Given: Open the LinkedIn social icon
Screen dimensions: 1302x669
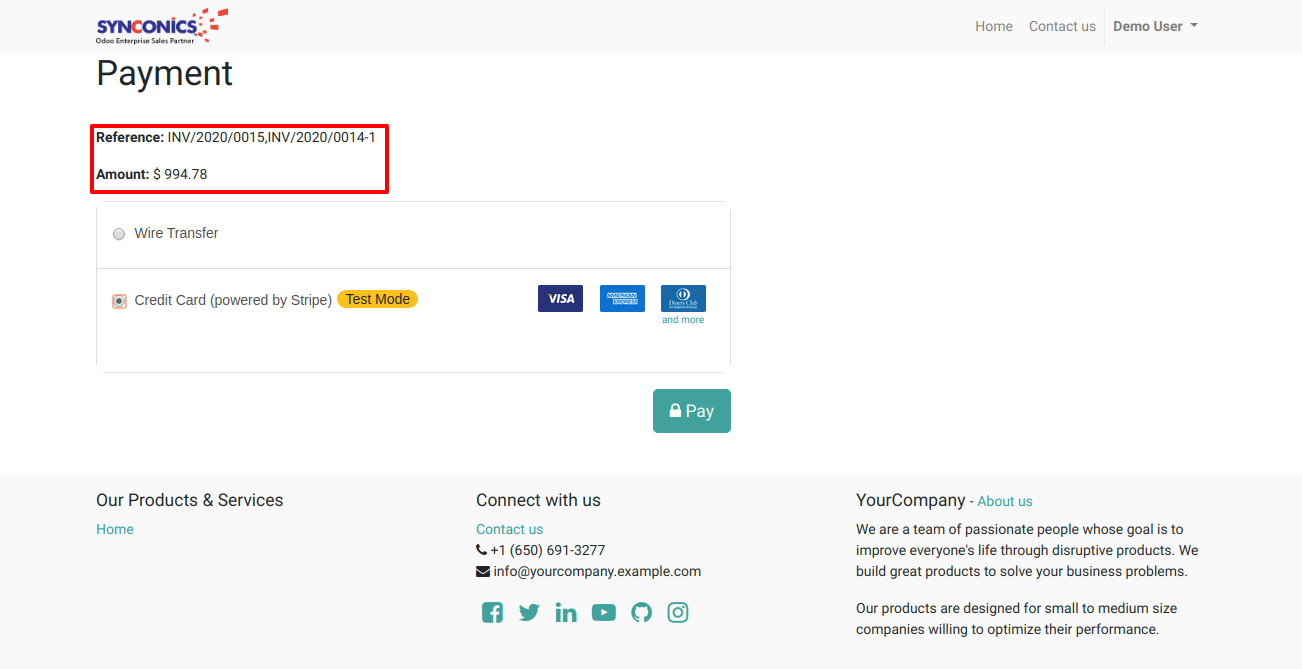Looking at the screenshot, I should [566, 613].
